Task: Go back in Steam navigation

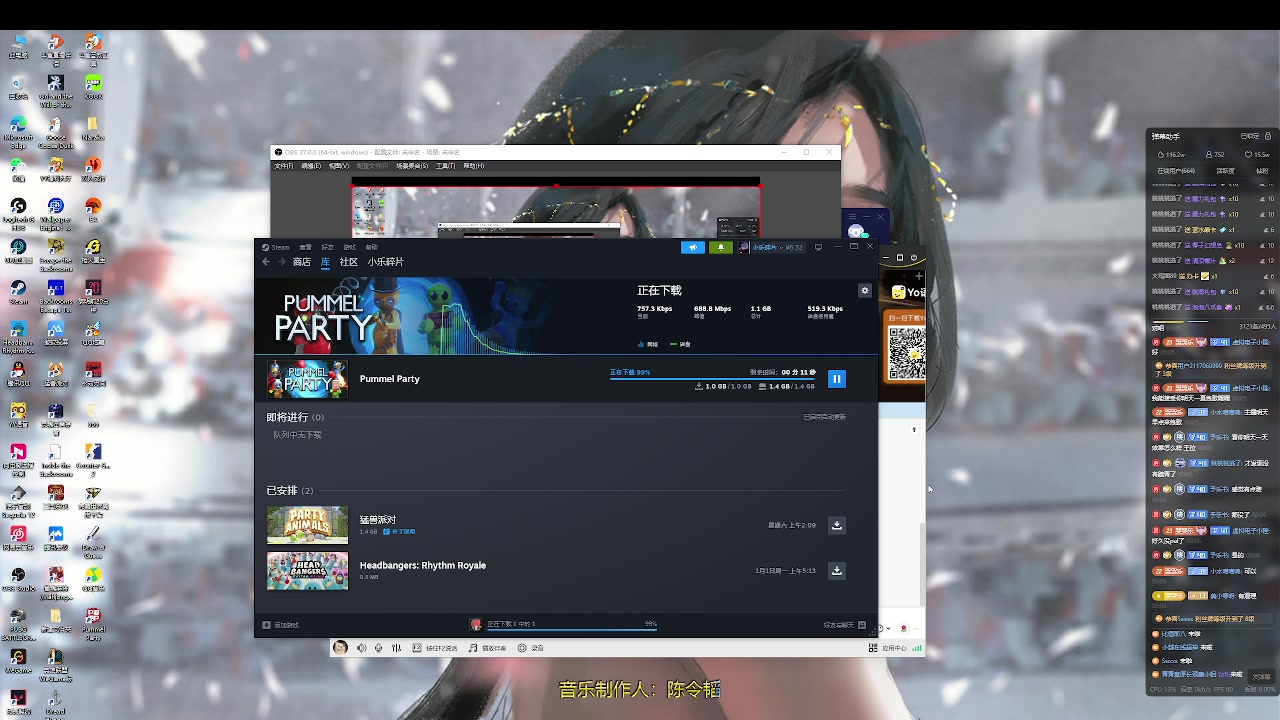Action: coord(266,262)
